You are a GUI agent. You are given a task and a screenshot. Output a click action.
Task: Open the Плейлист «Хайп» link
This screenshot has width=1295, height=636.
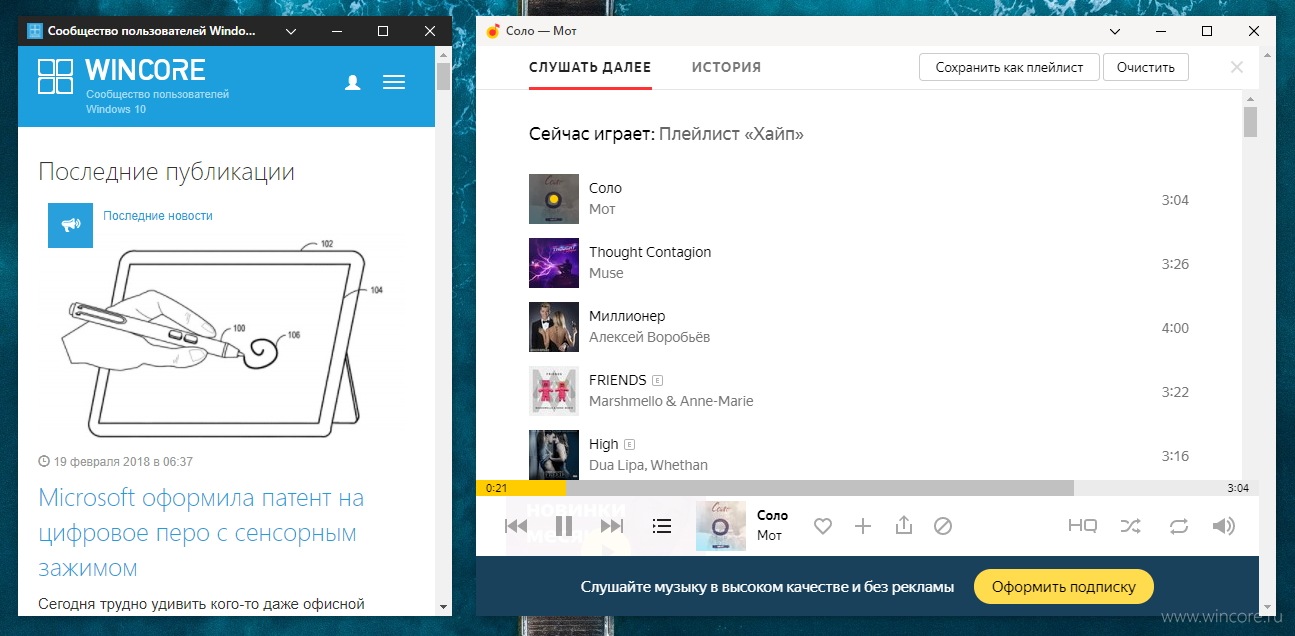pos(731,134)
